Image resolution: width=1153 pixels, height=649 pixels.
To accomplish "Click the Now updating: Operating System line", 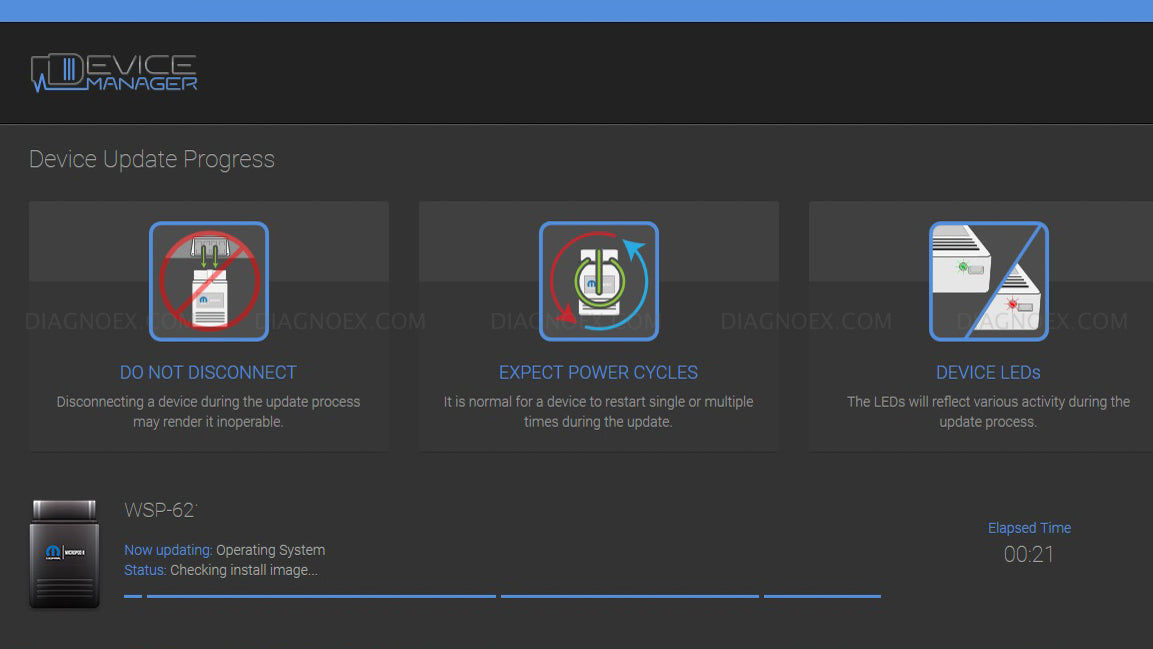I will coord(224,550).
